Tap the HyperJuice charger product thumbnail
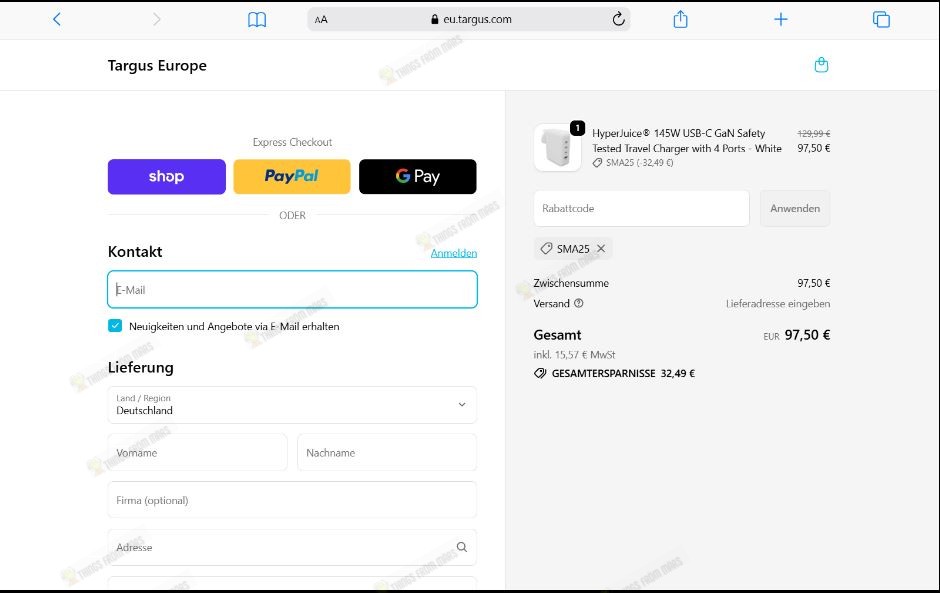The image size is (940, 593). pyautogui.click(x=557, y=148)
